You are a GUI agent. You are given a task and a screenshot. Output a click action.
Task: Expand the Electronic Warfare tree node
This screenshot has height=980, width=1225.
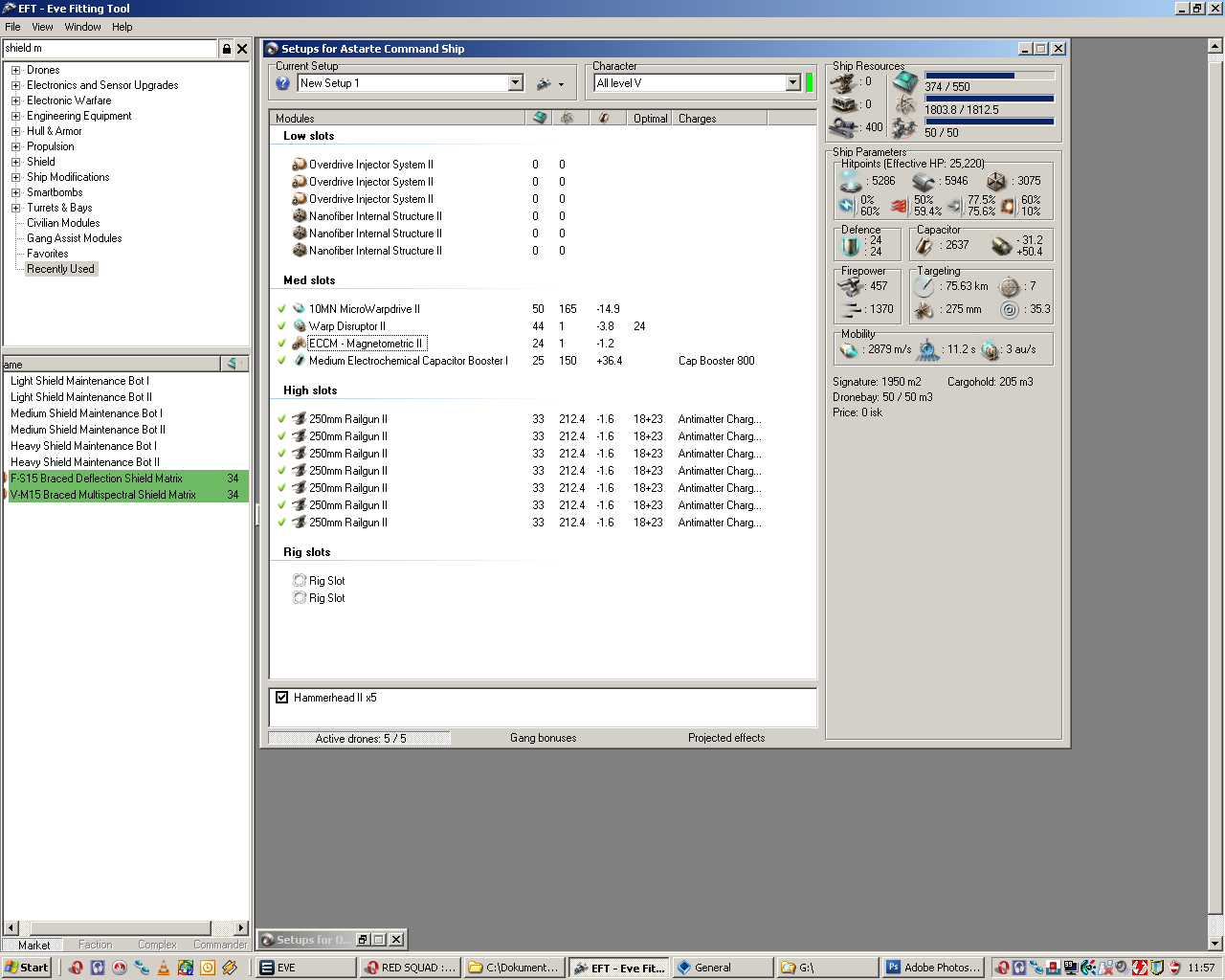click(x=15, y=100)
